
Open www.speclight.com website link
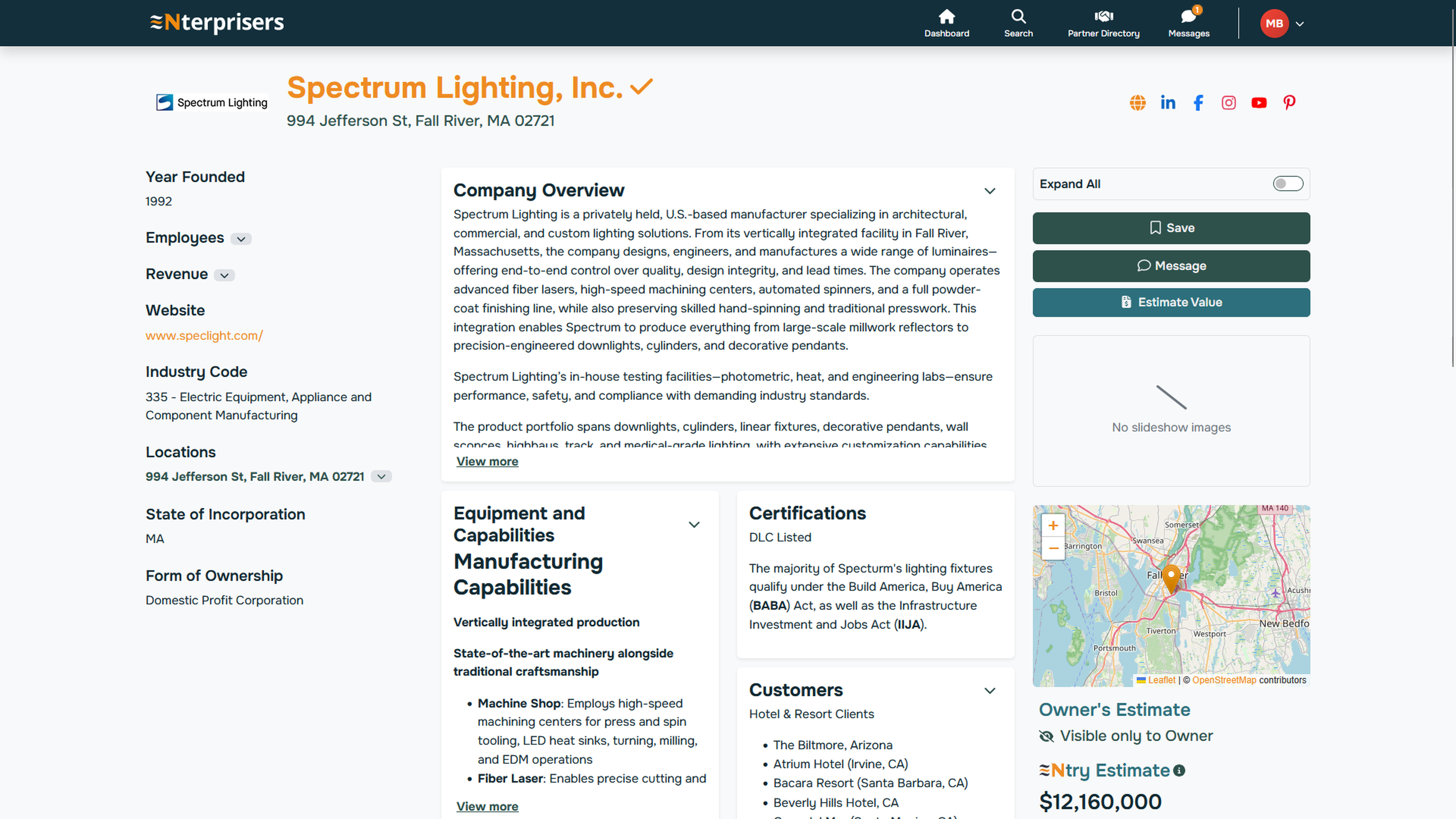point(204,335)
